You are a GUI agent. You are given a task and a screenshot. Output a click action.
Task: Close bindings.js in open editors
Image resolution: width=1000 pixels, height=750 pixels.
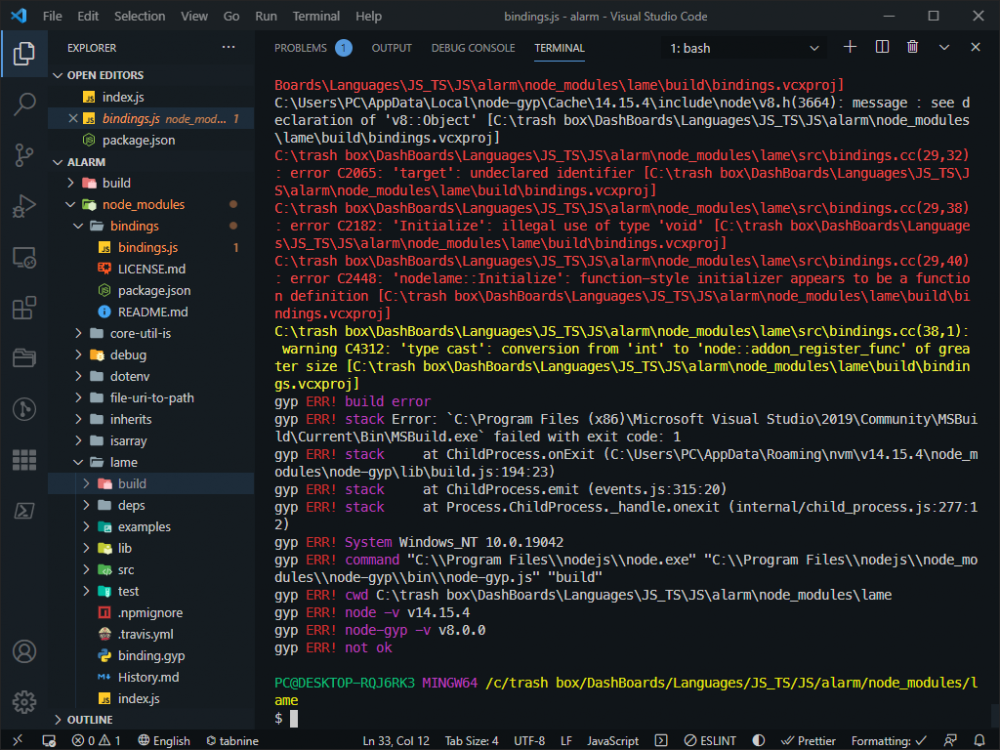click(x=73, y=119)
